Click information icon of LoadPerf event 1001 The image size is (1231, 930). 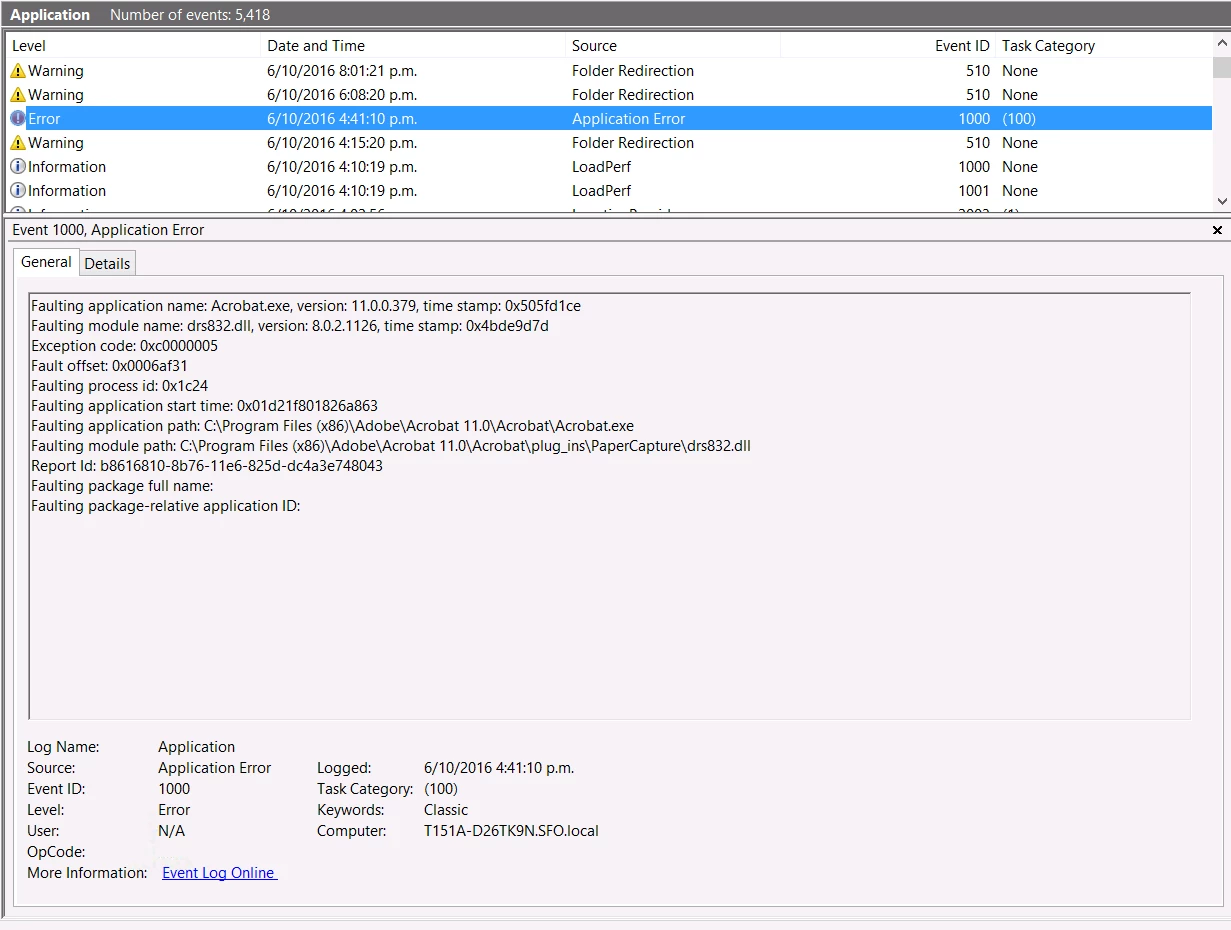[x=18, y=191]
